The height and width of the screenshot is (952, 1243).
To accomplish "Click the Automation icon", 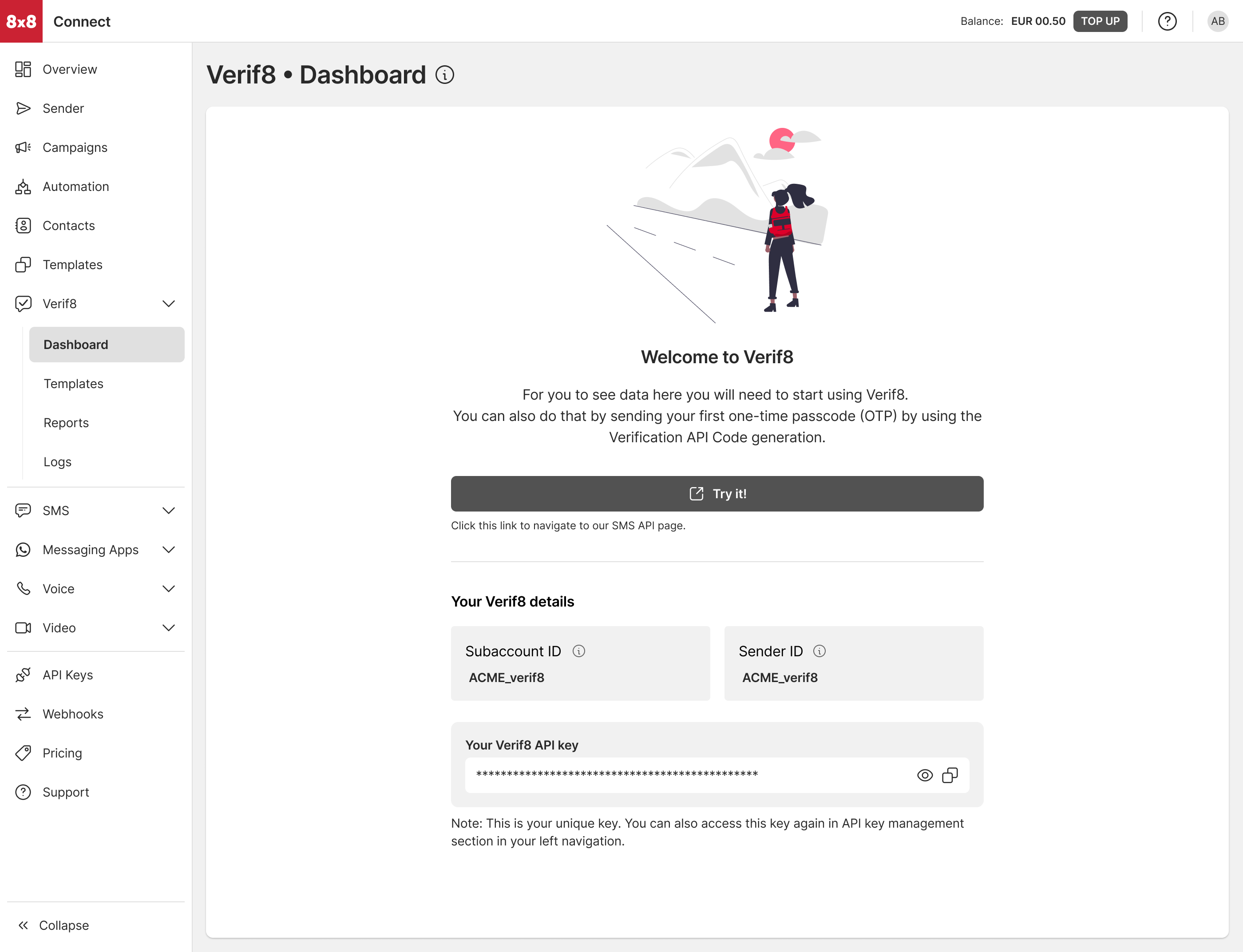I will click(x=23, y=186).
